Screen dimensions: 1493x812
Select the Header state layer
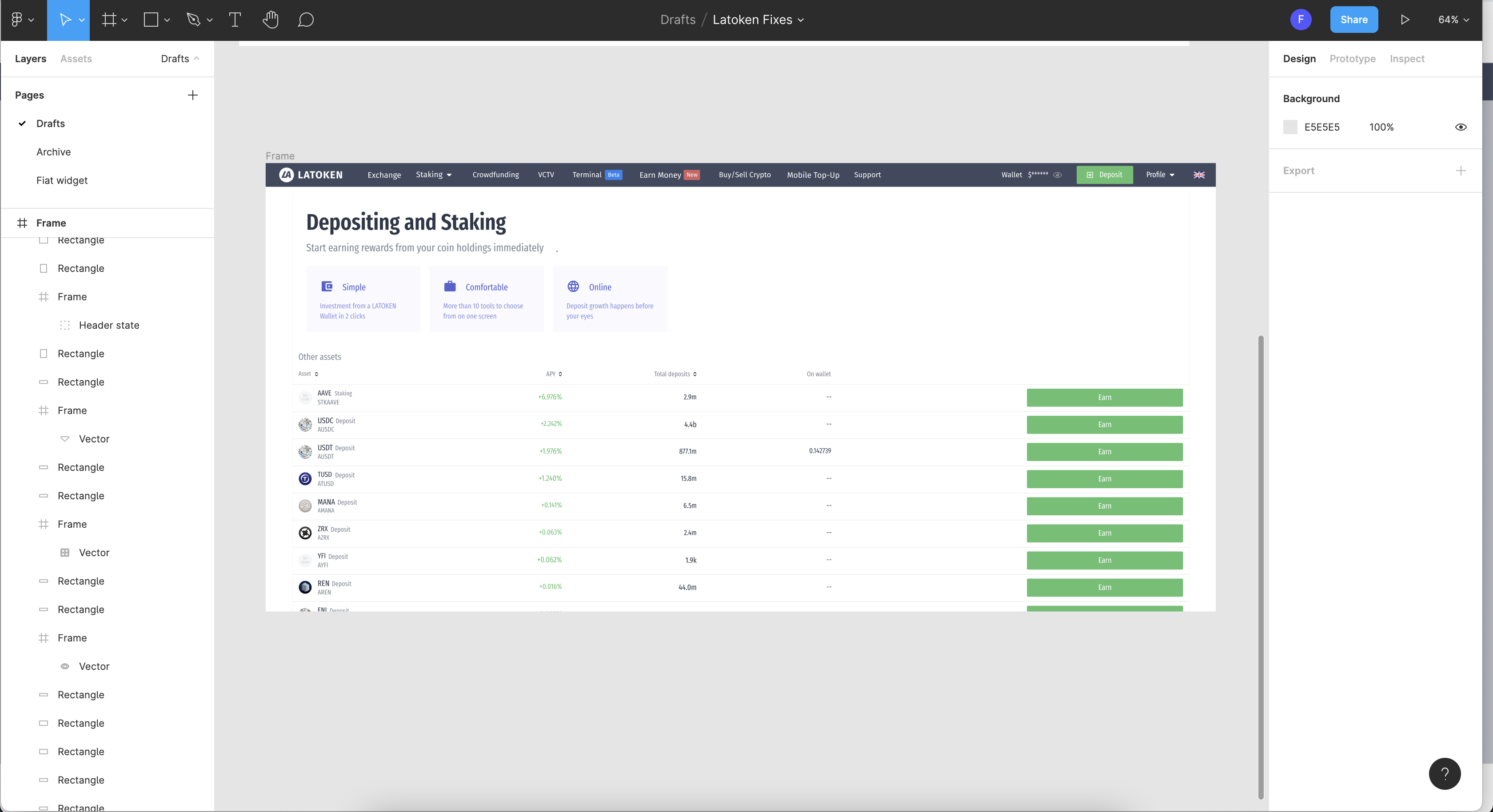109,325
